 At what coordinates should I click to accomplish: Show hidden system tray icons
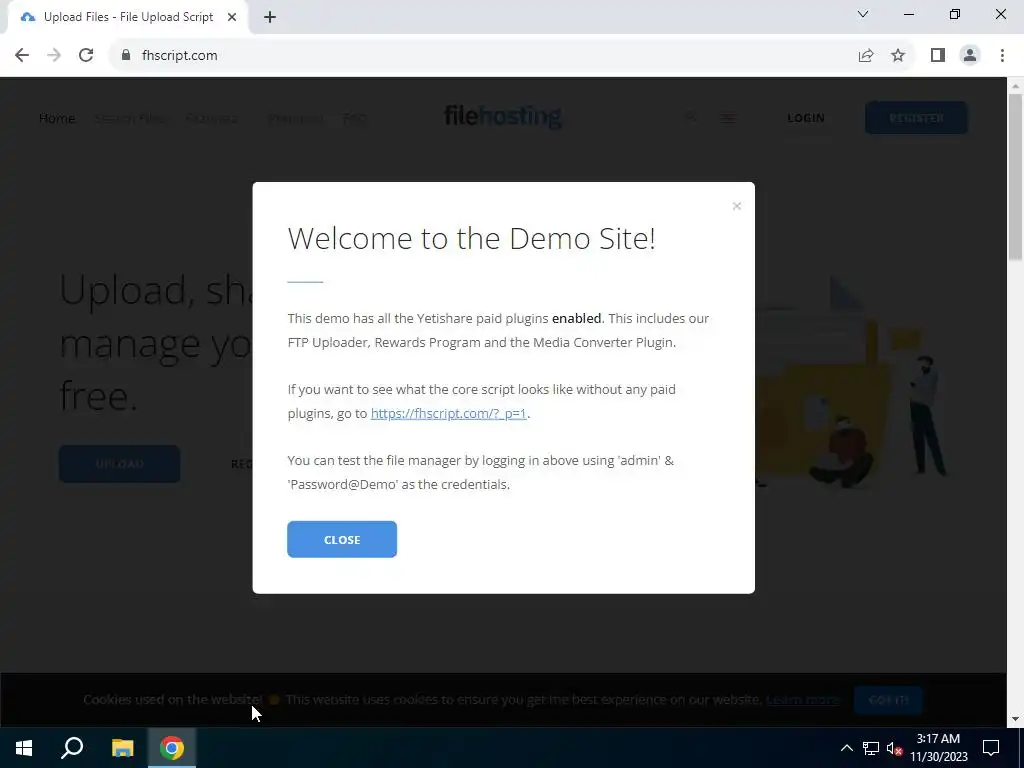pyautogui.click(x=846, y=748)
